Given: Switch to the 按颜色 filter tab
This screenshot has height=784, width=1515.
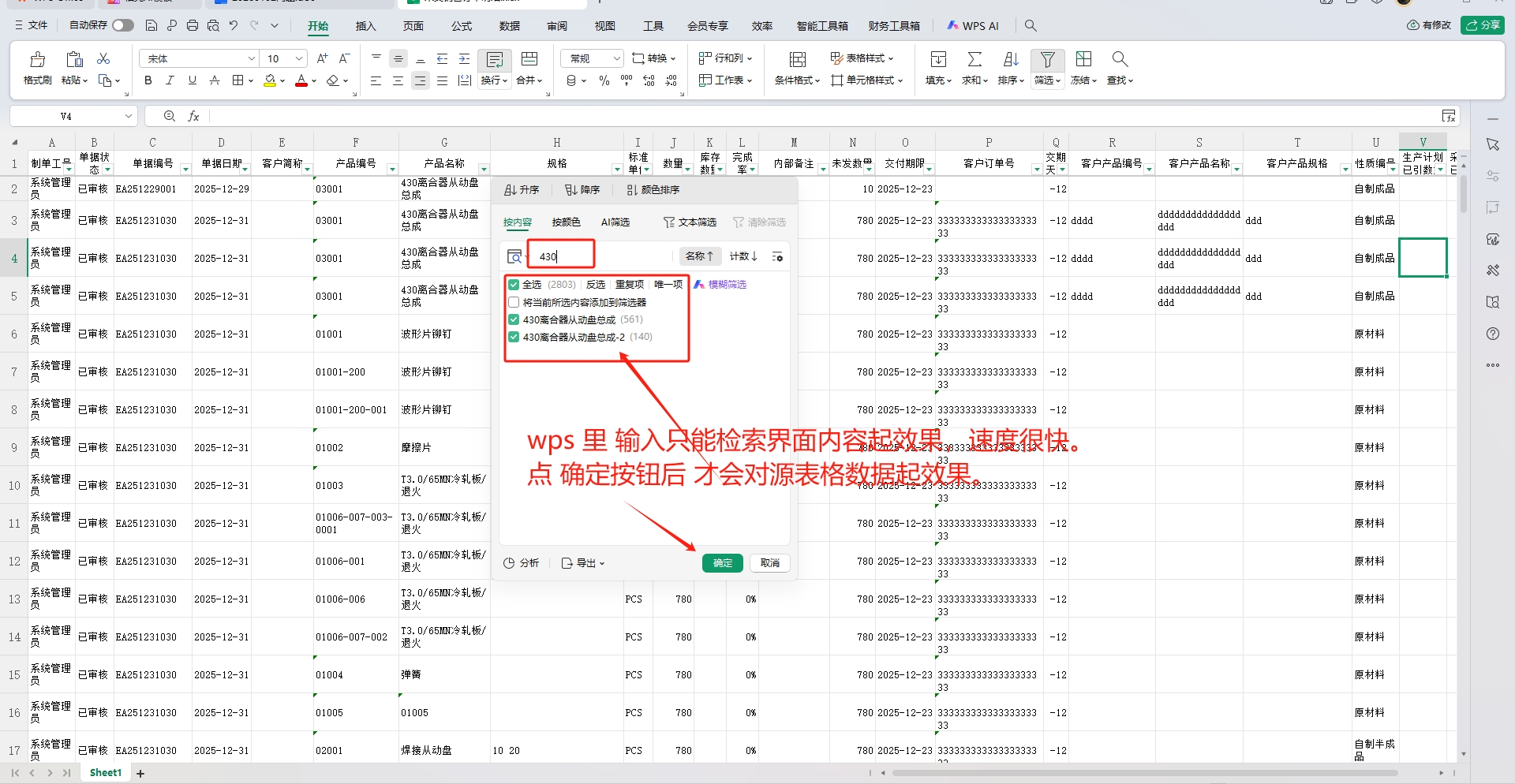Looking at the screenshot, I should 566,222.
